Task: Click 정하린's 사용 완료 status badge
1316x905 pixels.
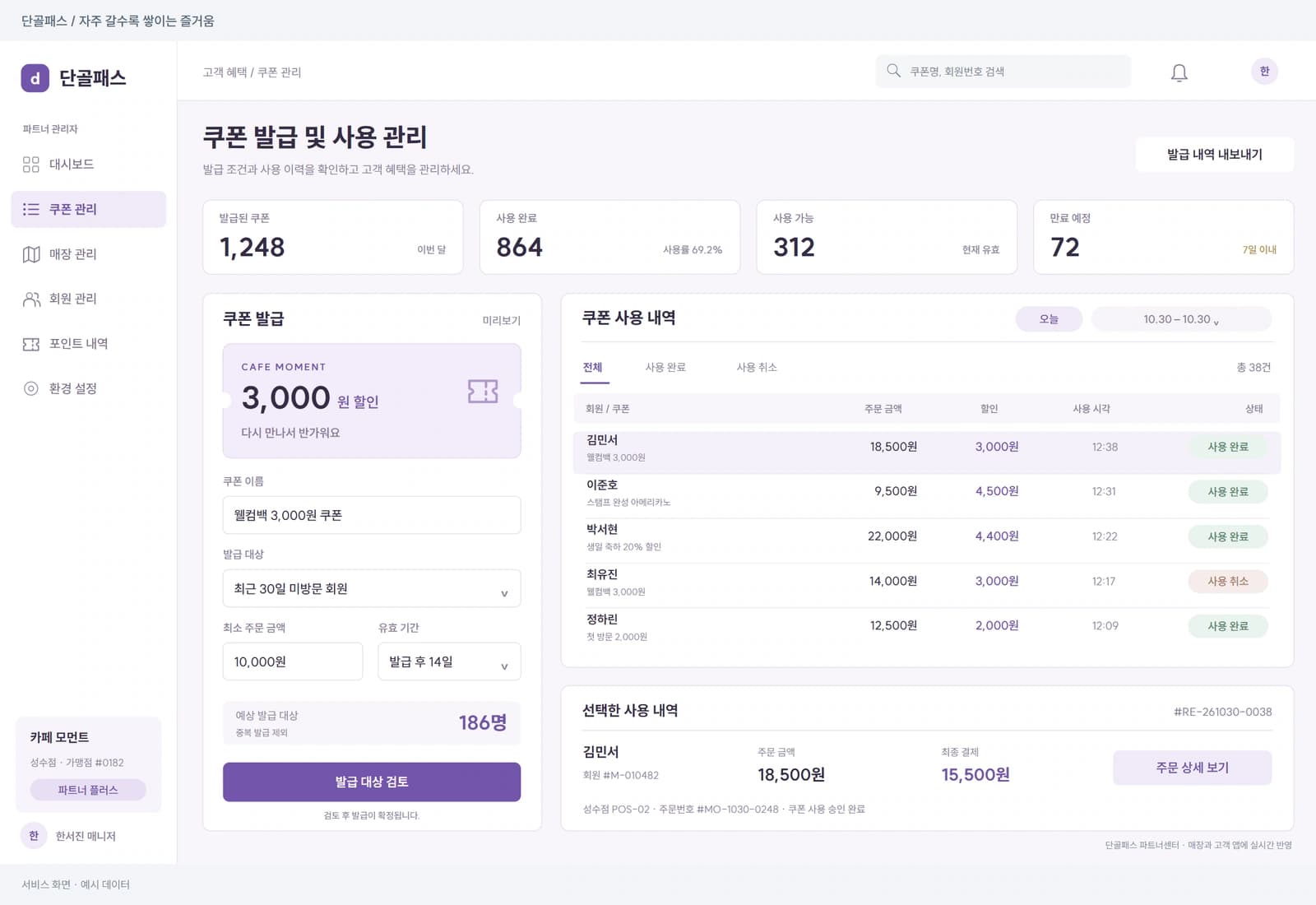Action: [x=1228, y=626]
